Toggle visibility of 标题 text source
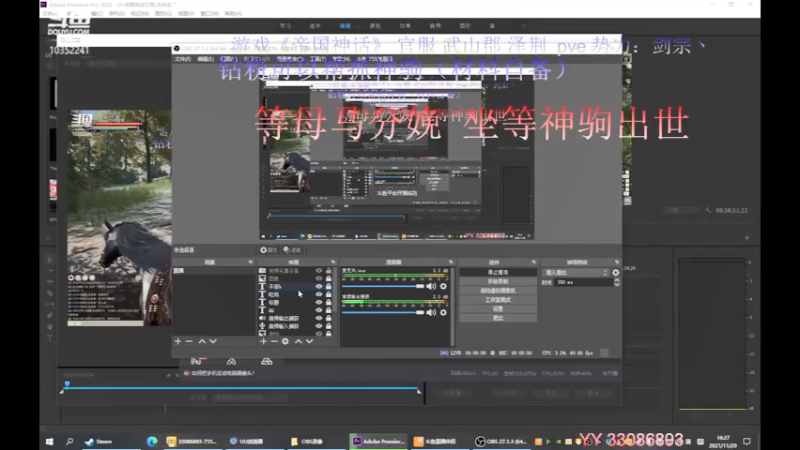Image resolution: width=800 pixels, height=450 pixels. [319, 302]
